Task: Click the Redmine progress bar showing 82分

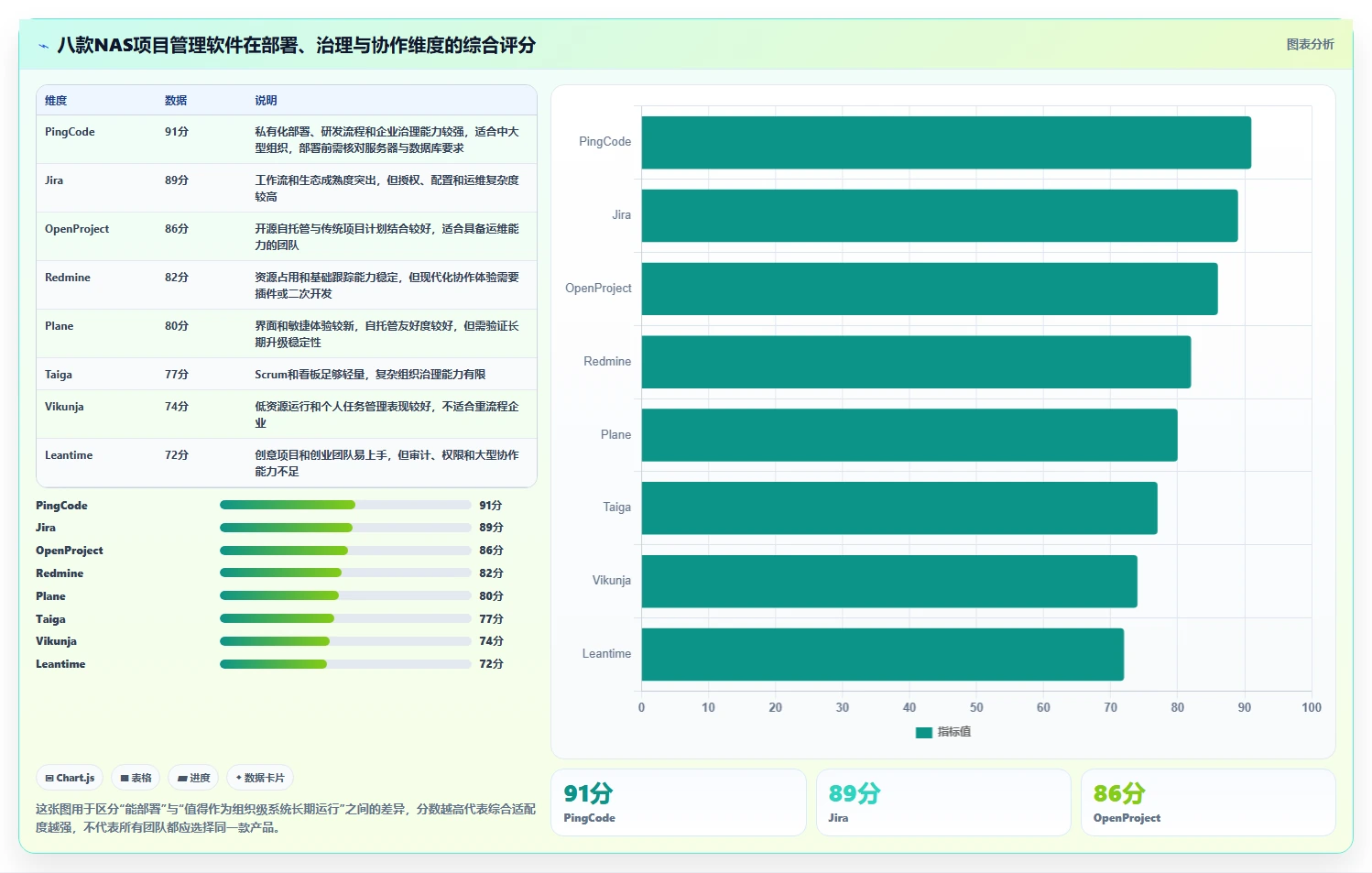Action: click(x=345, y=573)
